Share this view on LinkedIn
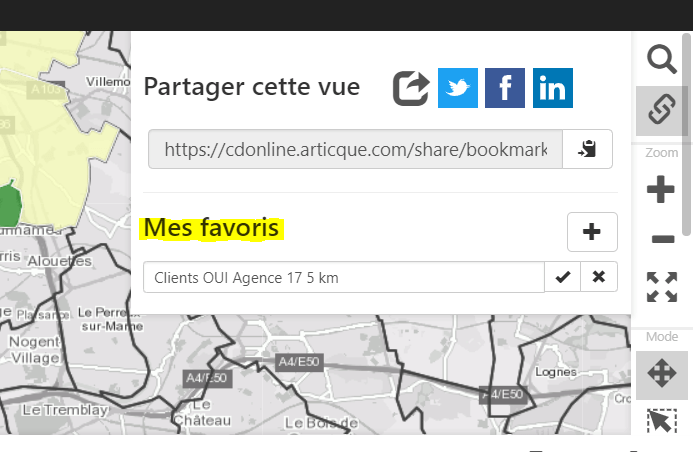This screenshot has width=693, height=452. [x=552, y=88]
